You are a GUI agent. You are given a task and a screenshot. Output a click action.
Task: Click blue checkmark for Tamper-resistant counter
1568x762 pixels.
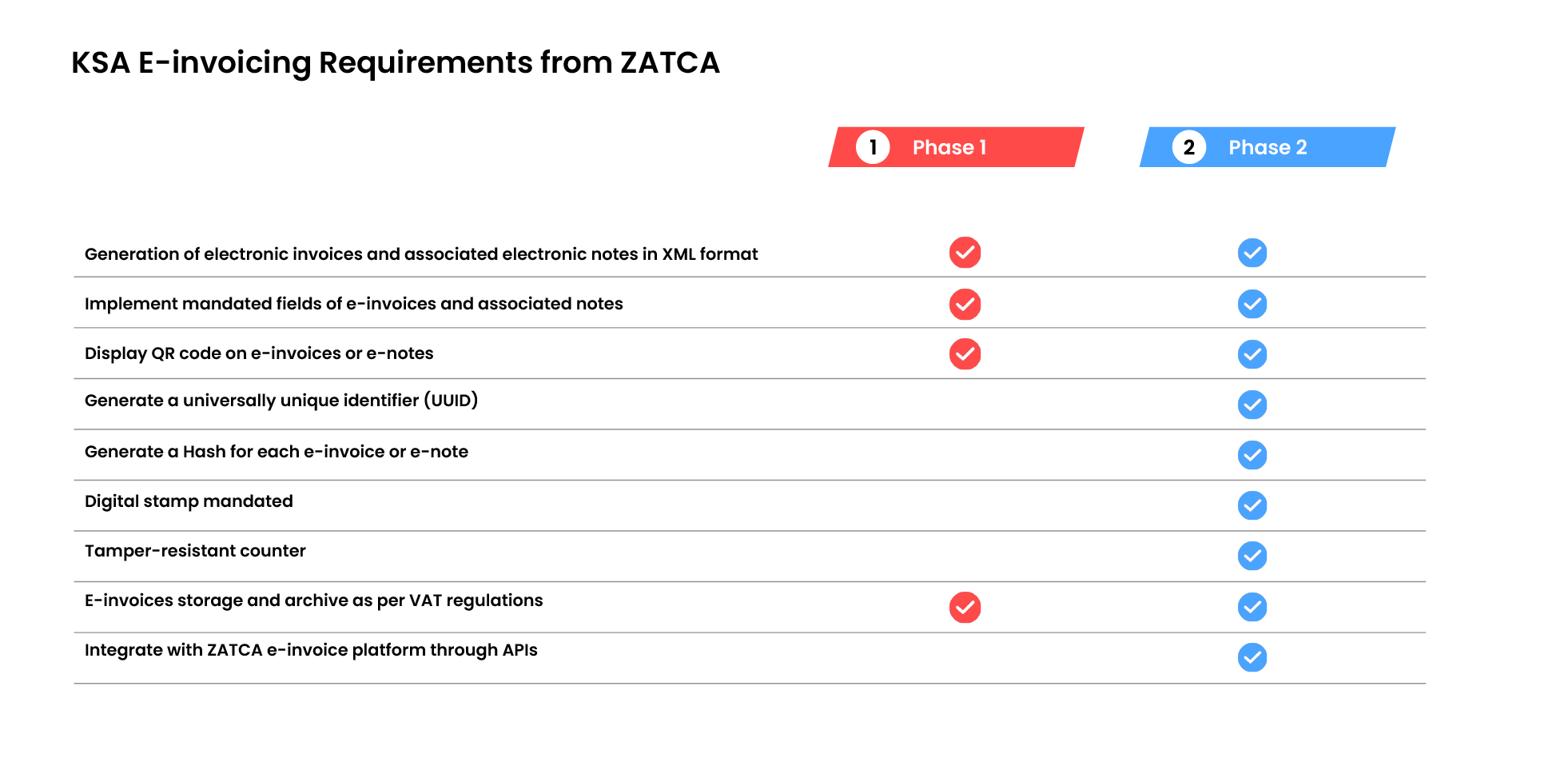click(x=1252, y=556)
